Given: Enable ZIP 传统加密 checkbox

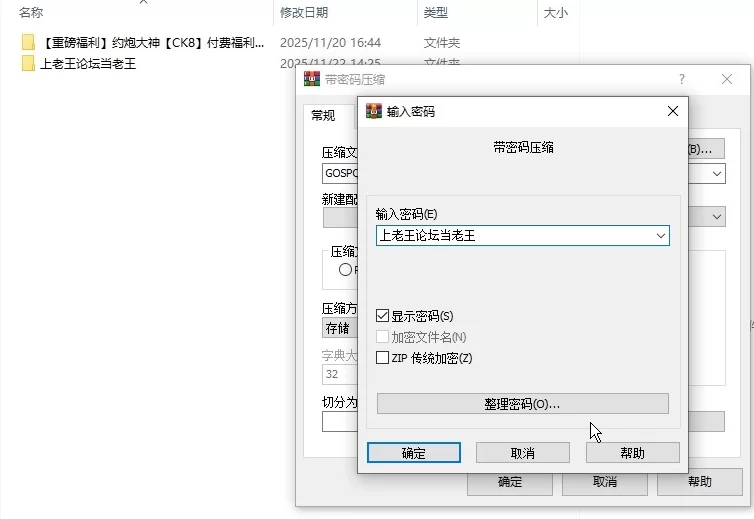Looking at the screenshot, I should tap(382, 358).
